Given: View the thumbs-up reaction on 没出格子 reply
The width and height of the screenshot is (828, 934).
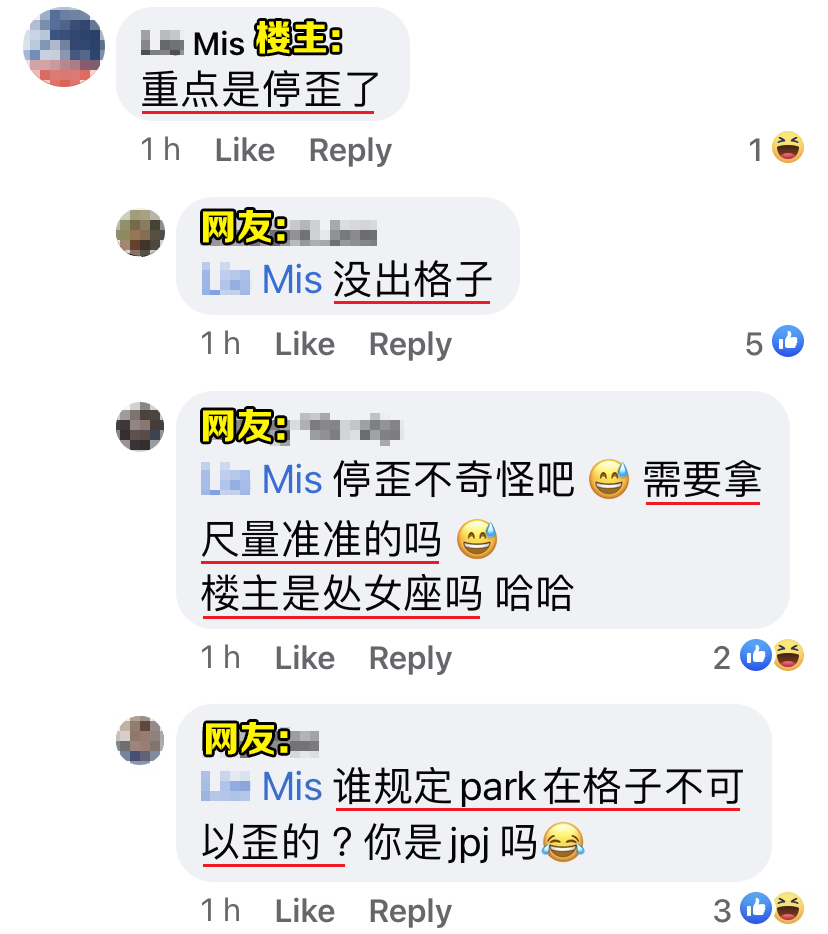Looking at the screenshot, I should coord(787,341).
